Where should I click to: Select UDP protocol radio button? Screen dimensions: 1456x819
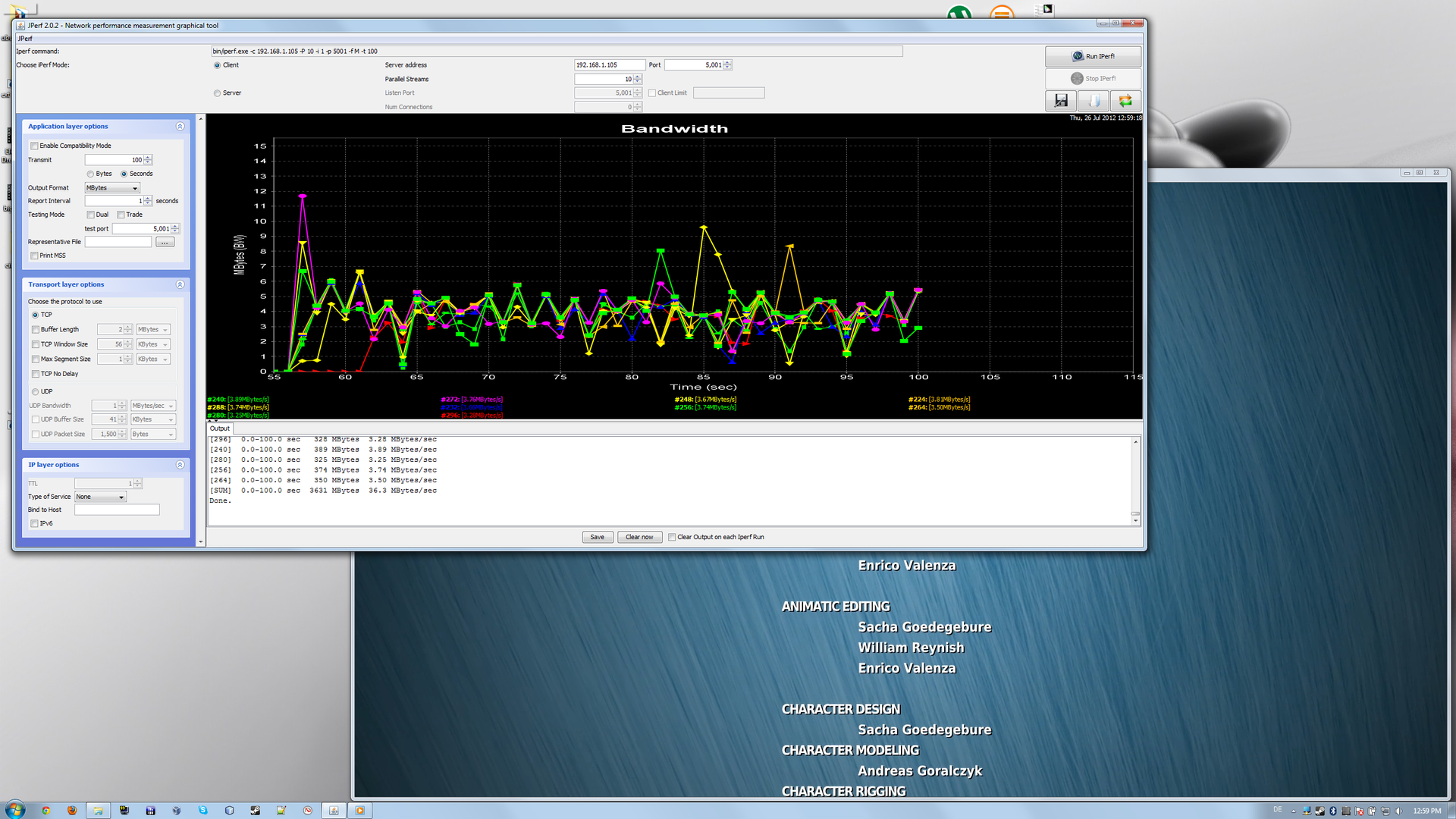36,392
